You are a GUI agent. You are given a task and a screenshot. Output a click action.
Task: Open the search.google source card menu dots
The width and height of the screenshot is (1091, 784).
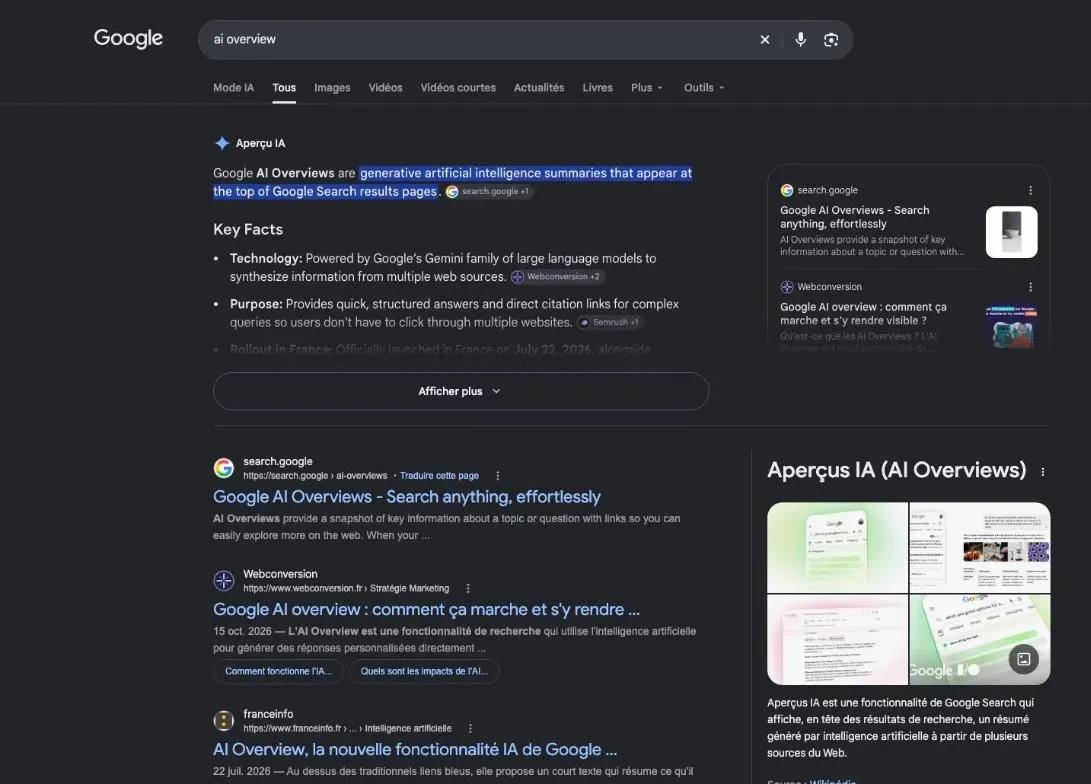pos(1030,191)
